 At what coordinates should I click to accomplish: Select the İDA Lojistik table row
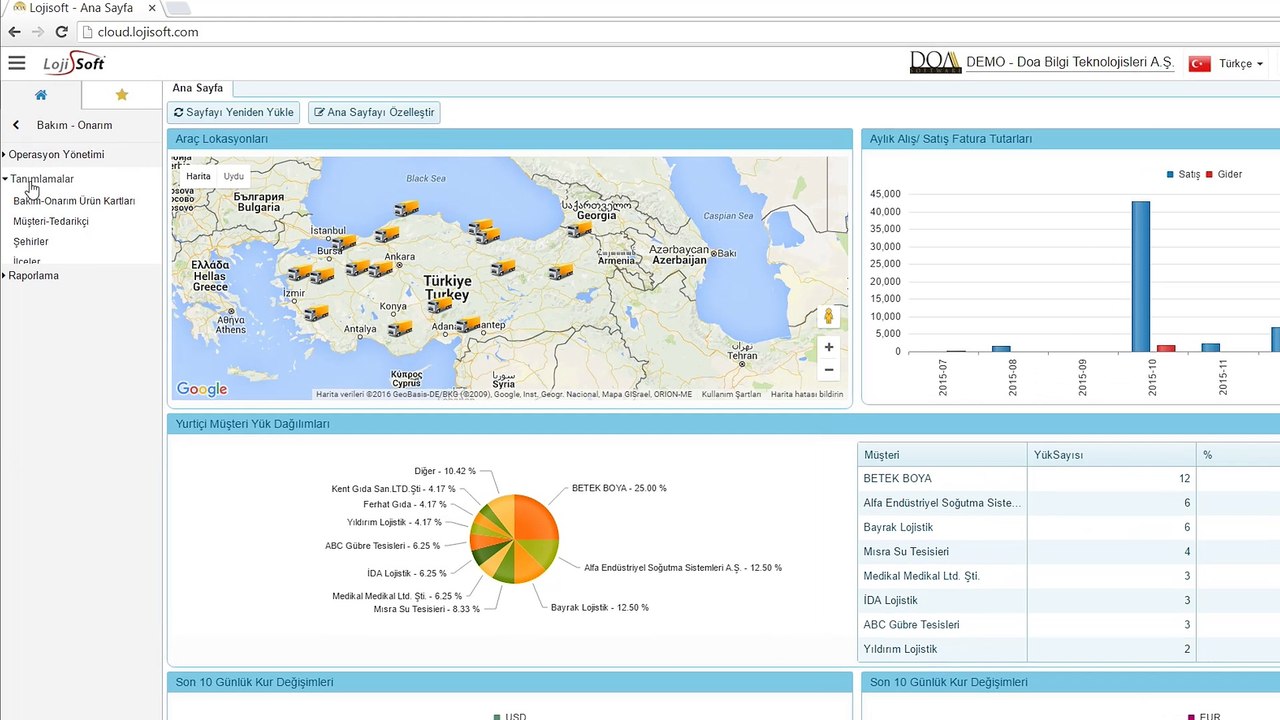[1069, 600]
